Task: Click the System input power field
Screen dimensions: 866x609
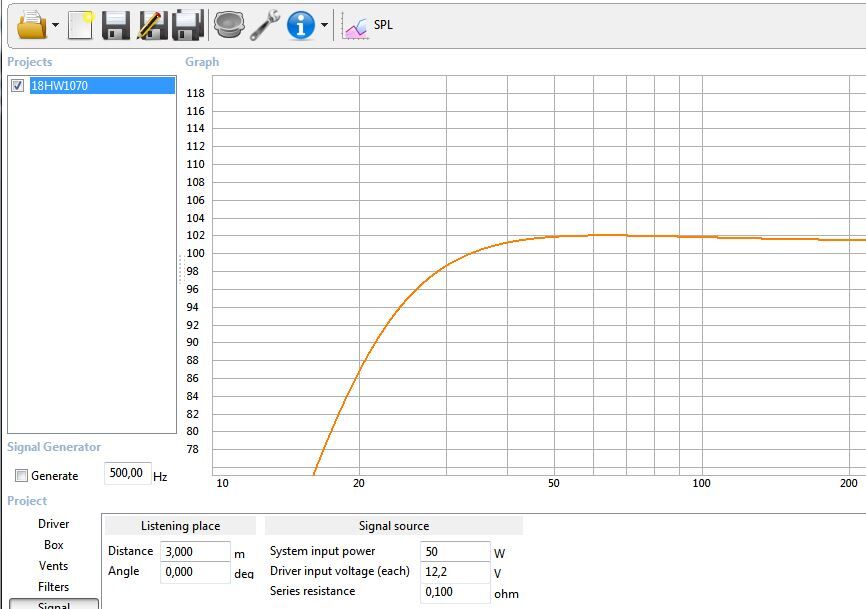Action: coord(455,551)
